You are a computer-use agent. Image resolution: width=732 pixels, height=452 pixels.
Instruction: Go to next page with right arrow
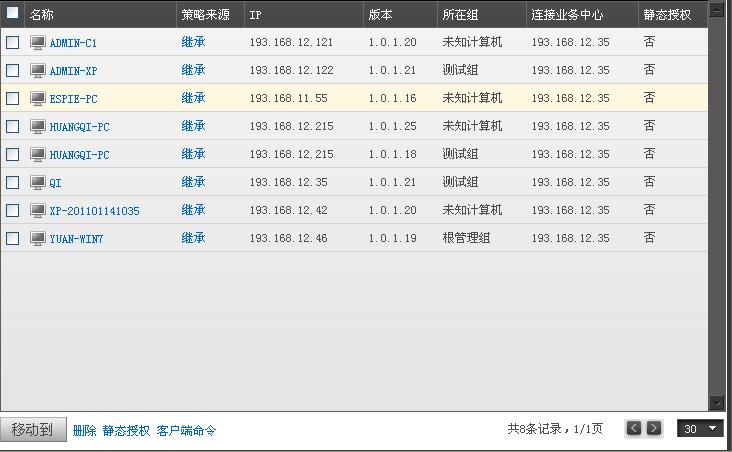(654, 428)
